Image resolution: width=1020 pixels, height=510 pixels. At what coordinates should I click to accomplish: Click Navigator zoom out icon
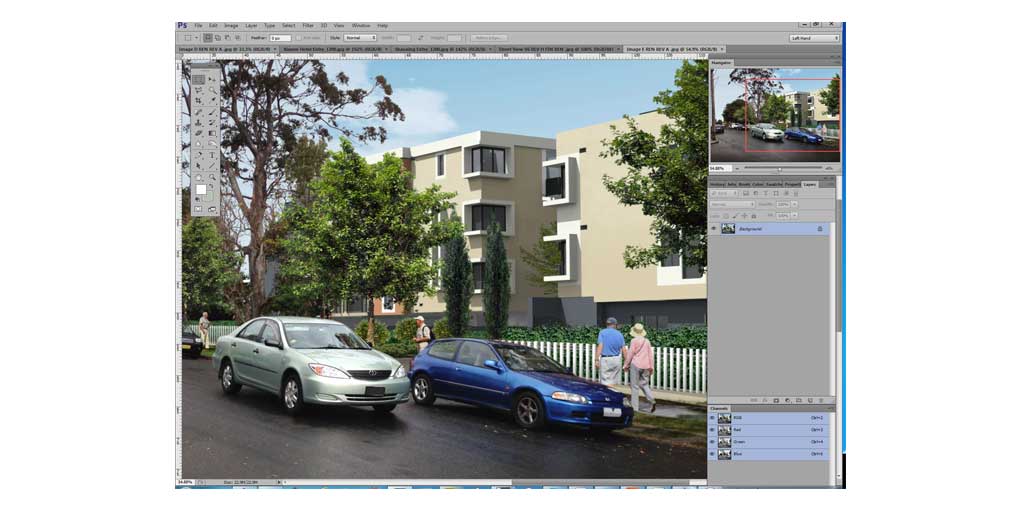click(x=737, y=168)
